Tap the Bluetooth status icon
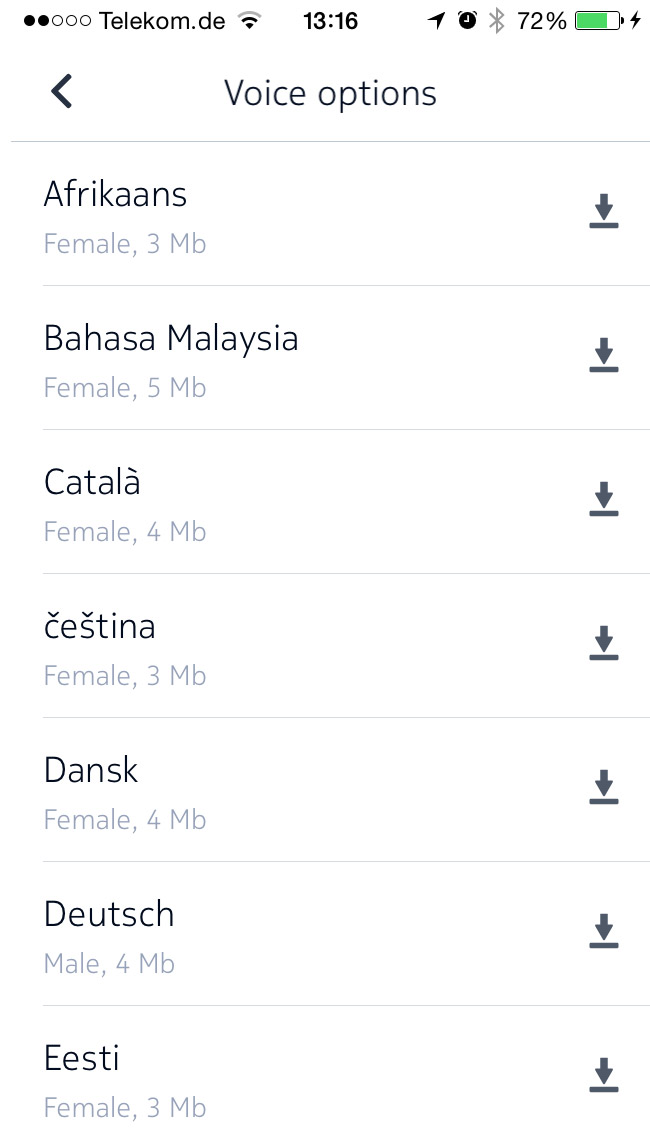The image size is (650, 1136). coord(496,21)
